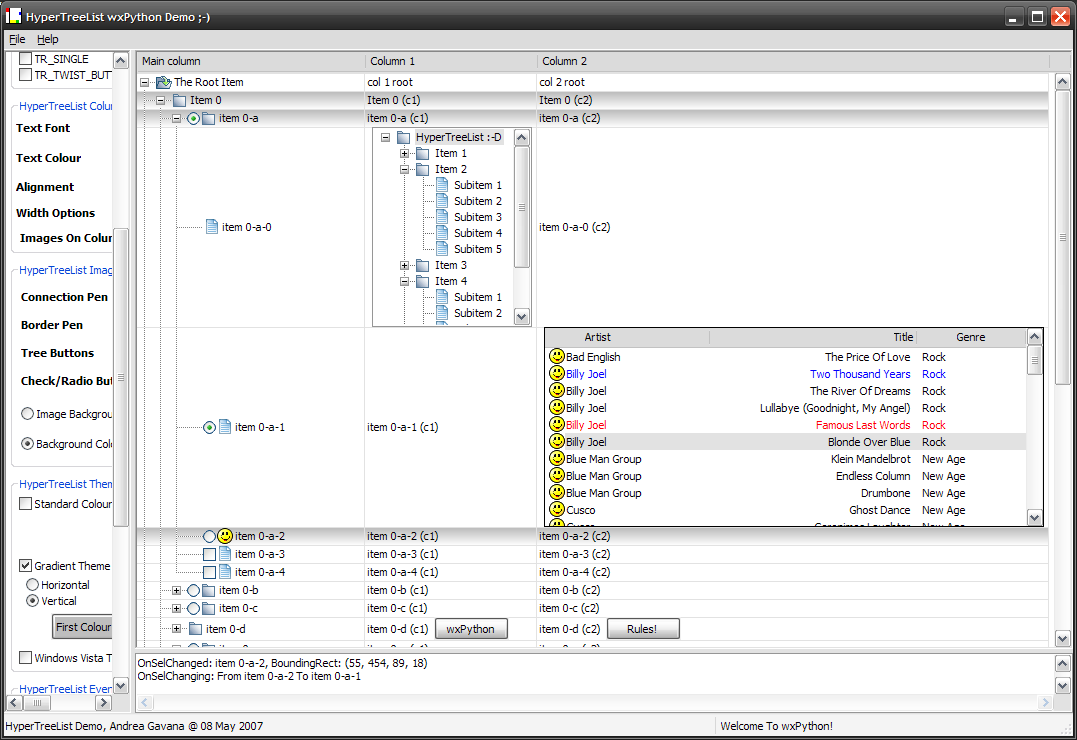Click the page icon next to Subitem 3
Screen dimensions: 1077x740
point(441,217)
